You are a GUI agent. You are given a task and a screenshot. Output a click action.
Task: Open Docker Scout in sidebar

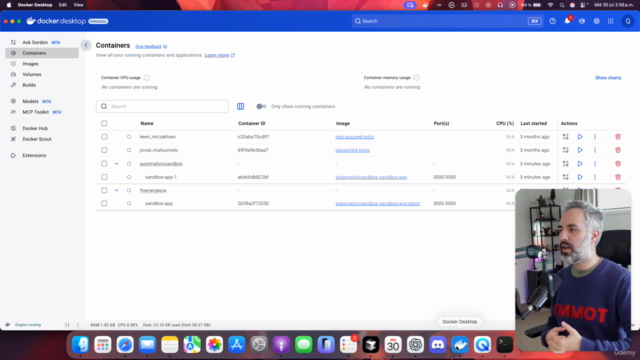pyautogui.click(x=42, y=139)
